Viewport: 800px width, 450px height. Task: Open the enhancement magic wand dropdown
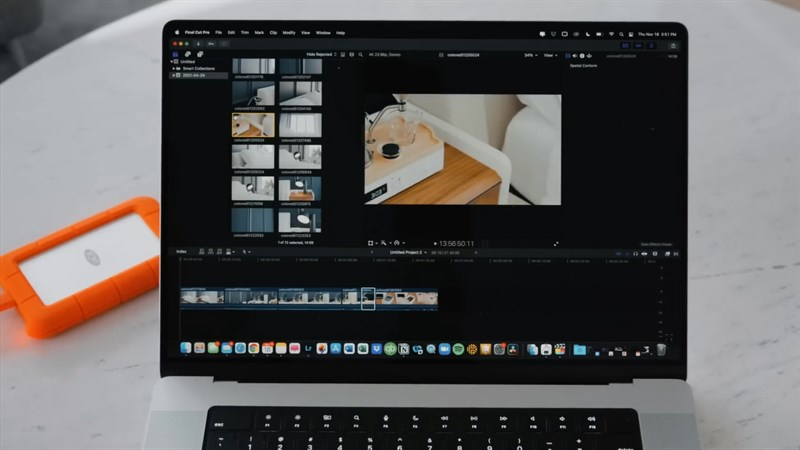[x=385, y=243]
